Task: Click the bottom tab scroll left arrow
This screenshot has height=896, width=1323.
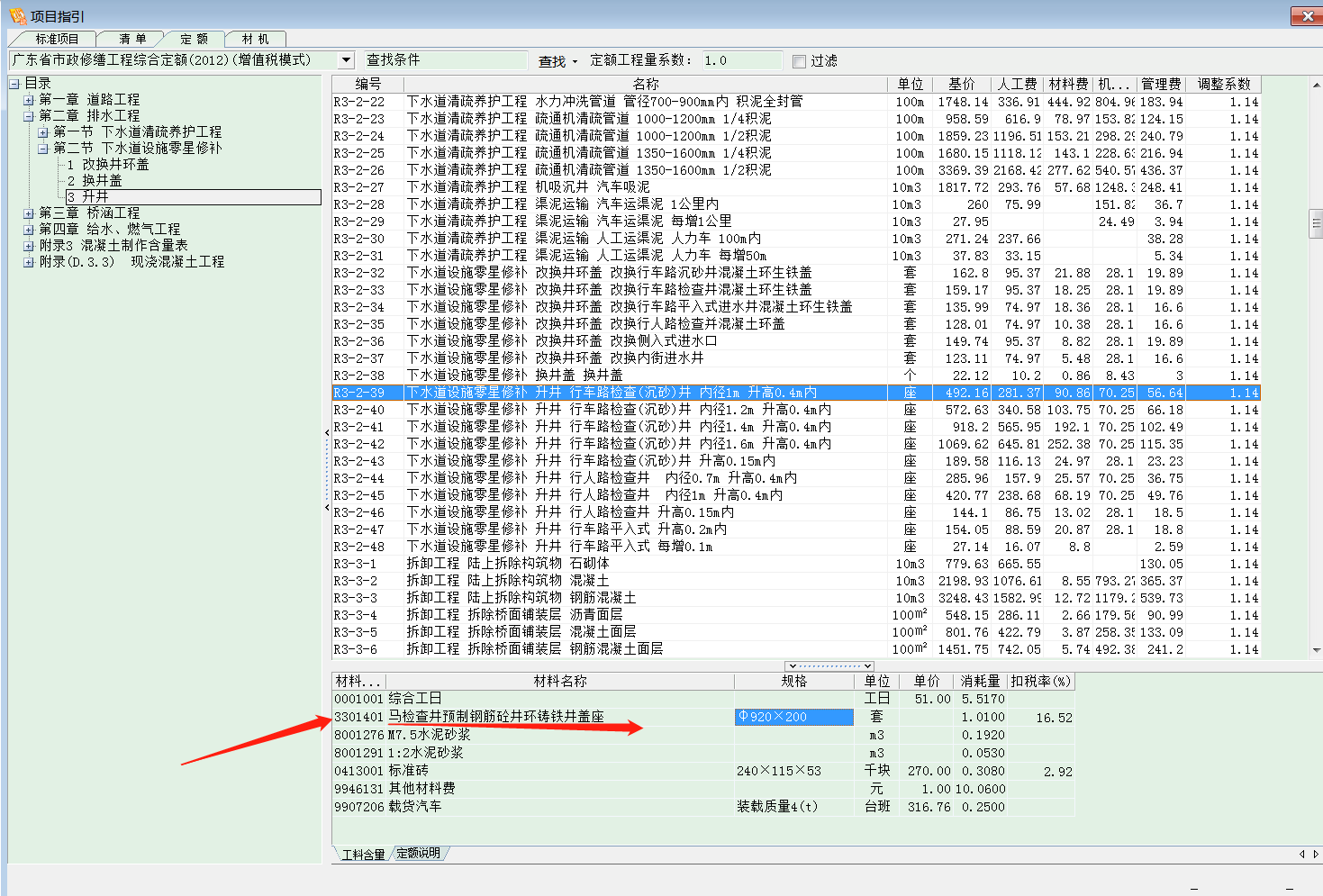Action: click(1301, 854)
